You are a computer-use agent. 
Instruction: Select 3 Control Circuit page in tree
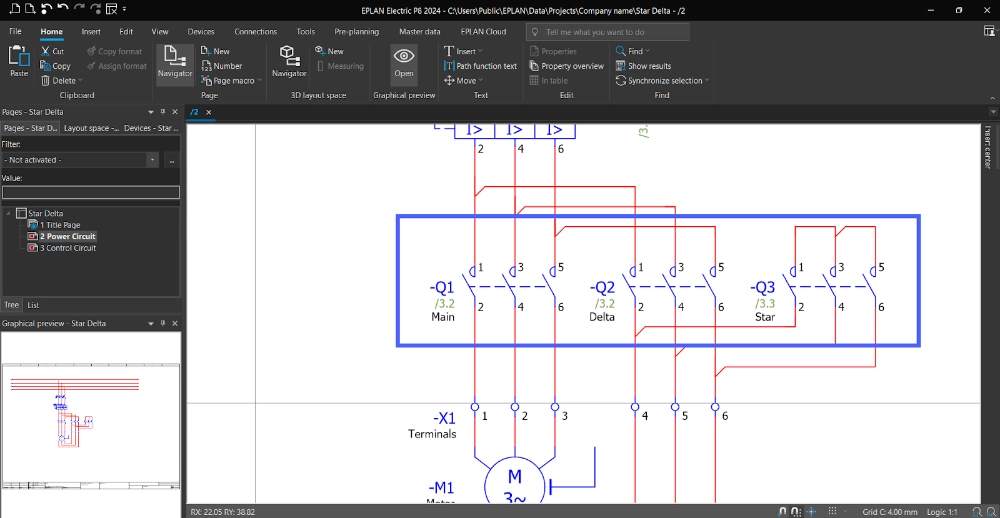pyautogui.click(x=68, y=248)
